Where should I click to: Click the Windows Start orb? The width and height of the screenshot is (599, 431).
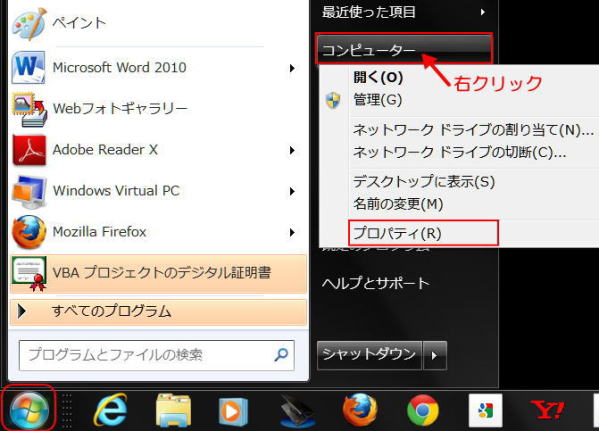[x=29, y=409]
